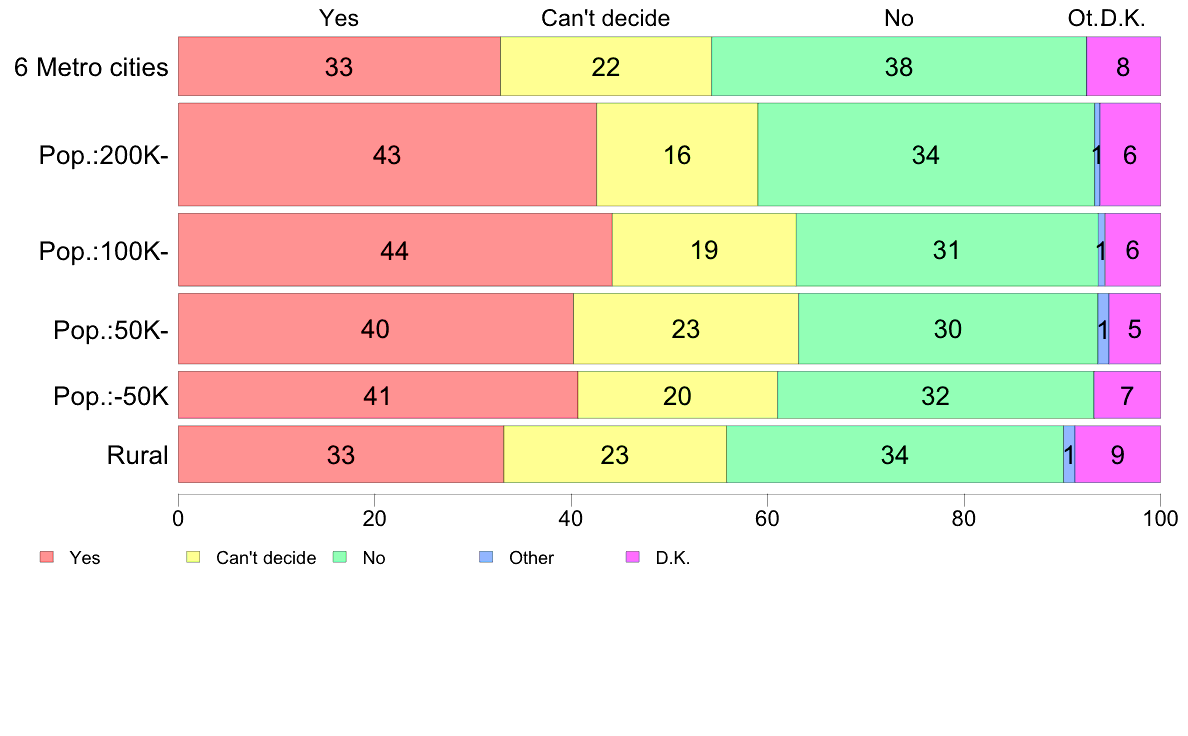Screen dimensions: 1188x736
Task: Click the "Ot." column header at top
Action: click(x=1082, y=18)
